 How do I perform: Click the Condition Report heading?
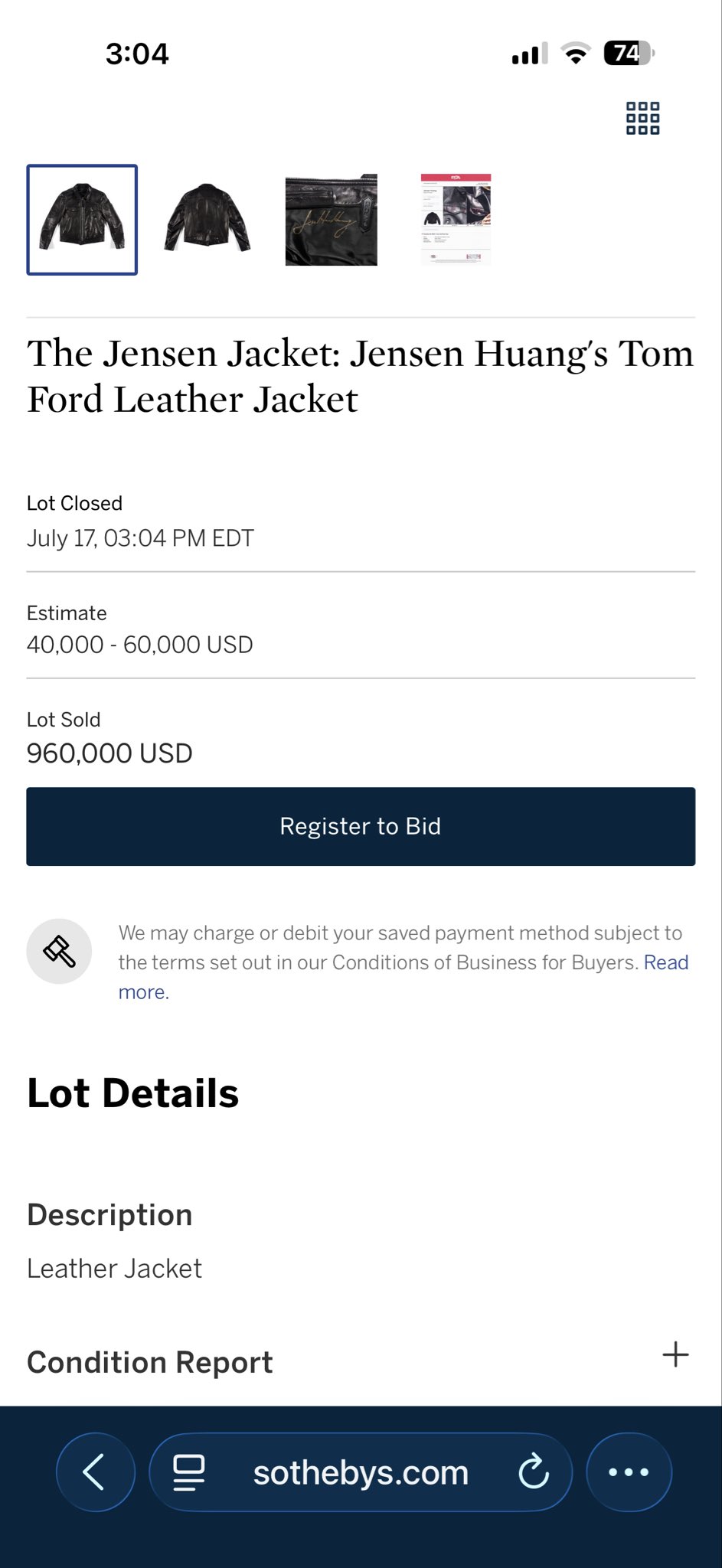point(150,1362)
